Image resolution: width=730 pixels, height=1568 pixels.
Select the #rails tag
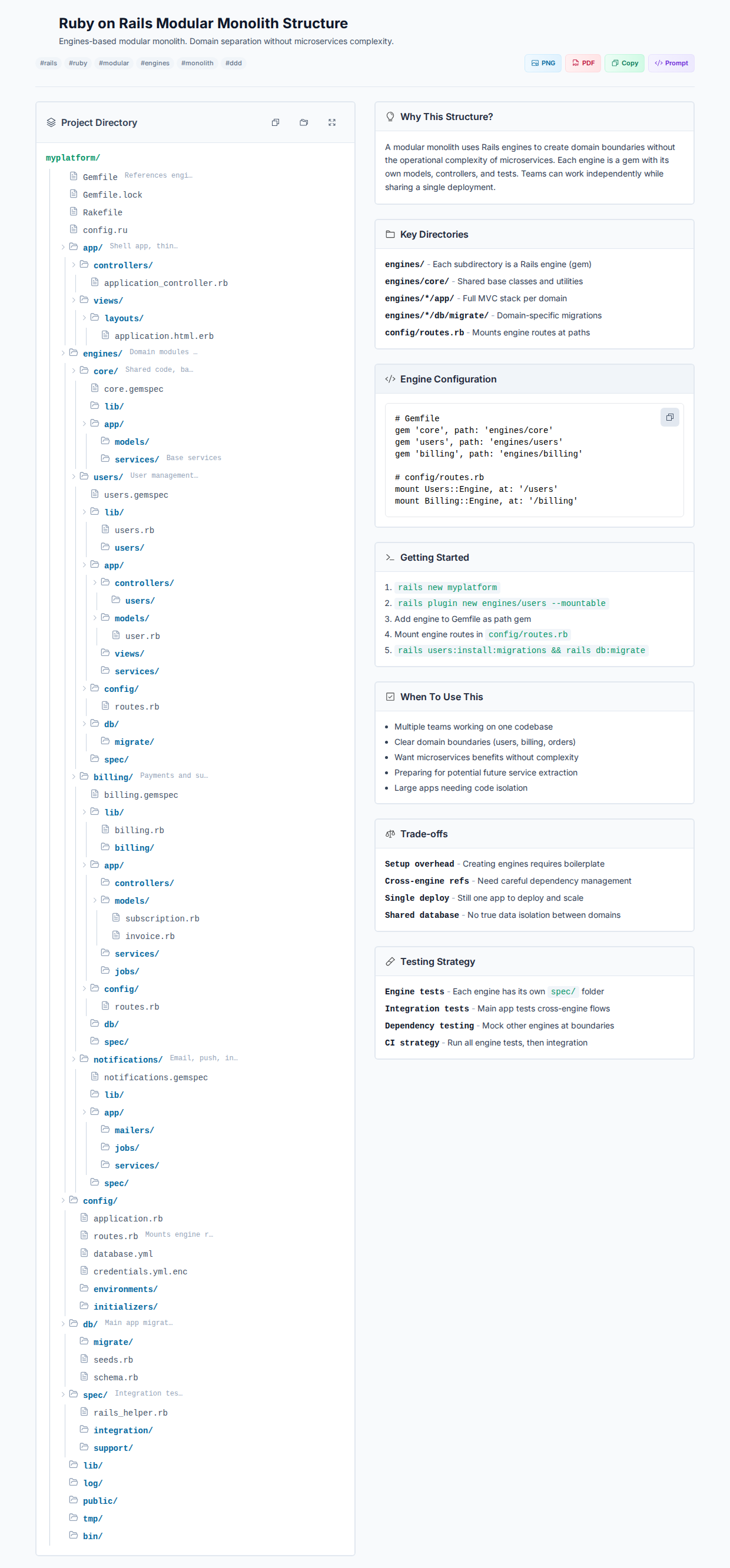pyautogui.click(x=49, y=64)
